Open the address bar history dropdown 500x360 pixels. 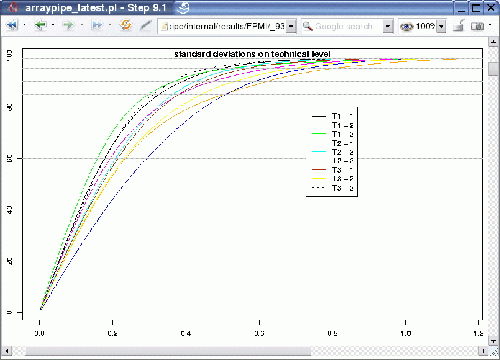tap(291, 26)
